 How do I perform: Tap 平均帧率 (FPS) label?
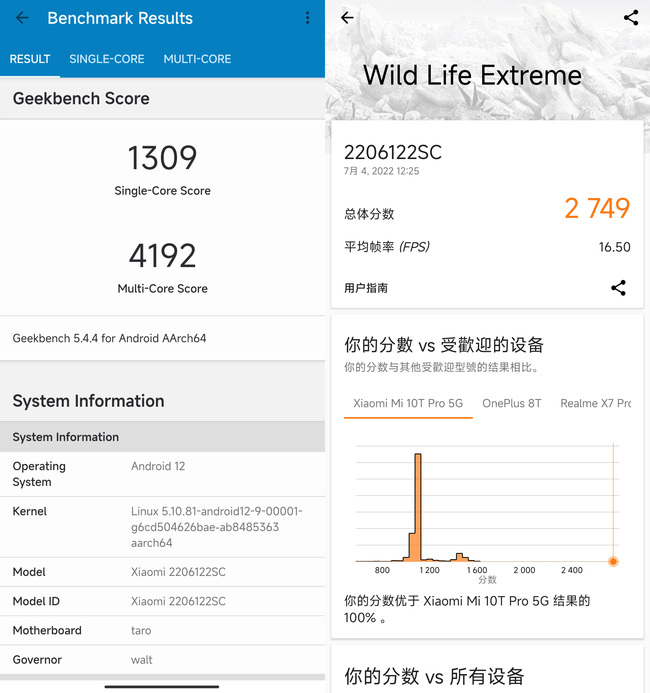[387, 247]
